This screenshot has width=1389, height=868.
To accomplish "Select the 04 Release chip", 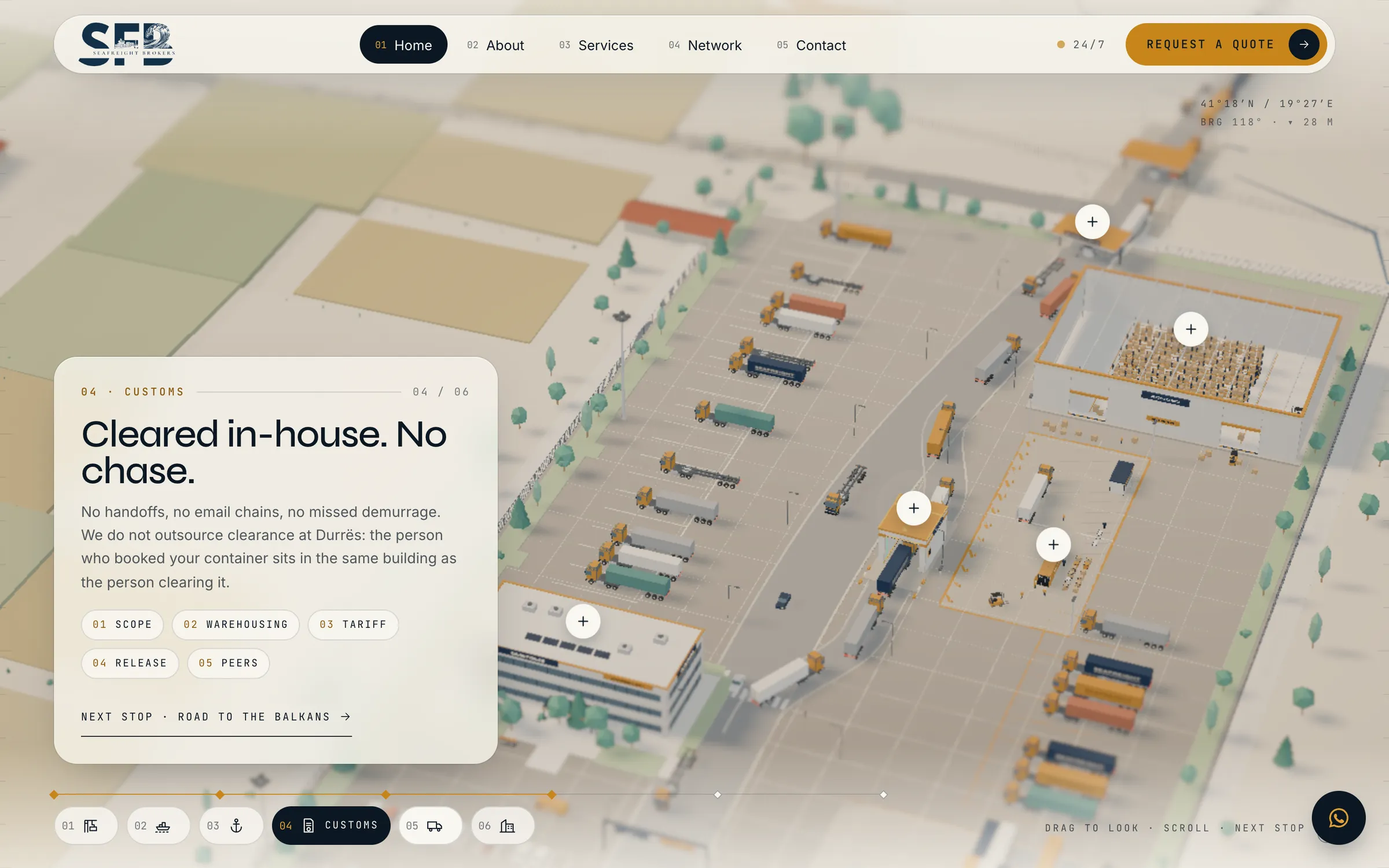I will point(130,663).
